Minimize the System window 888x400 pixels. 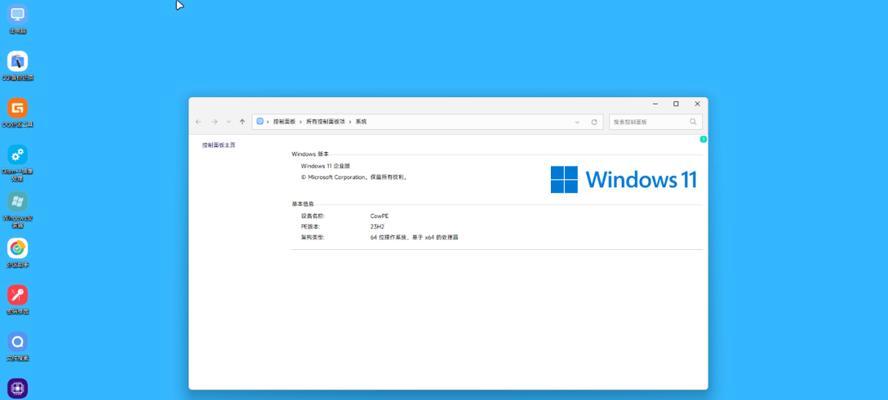click(x=655, y=104)
